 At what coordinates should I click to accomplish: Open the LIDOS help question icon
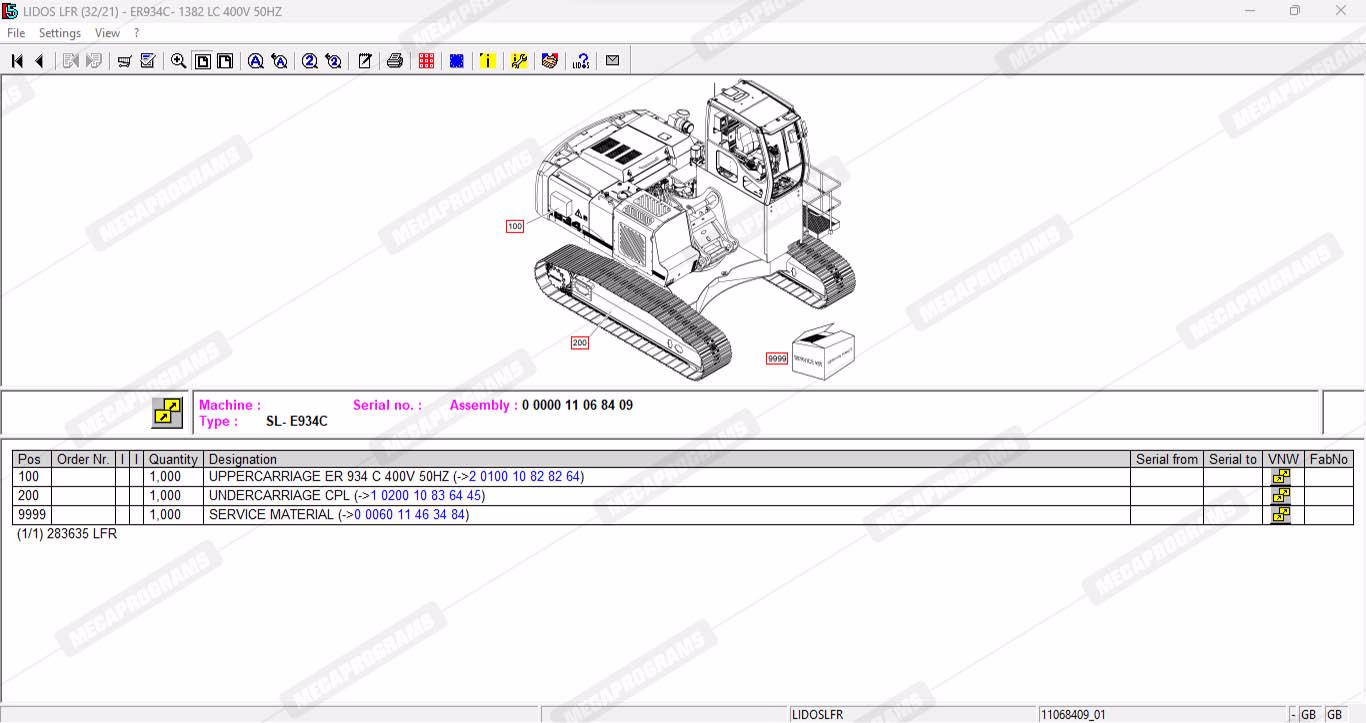pyautogui.click(x=581, y=61)
